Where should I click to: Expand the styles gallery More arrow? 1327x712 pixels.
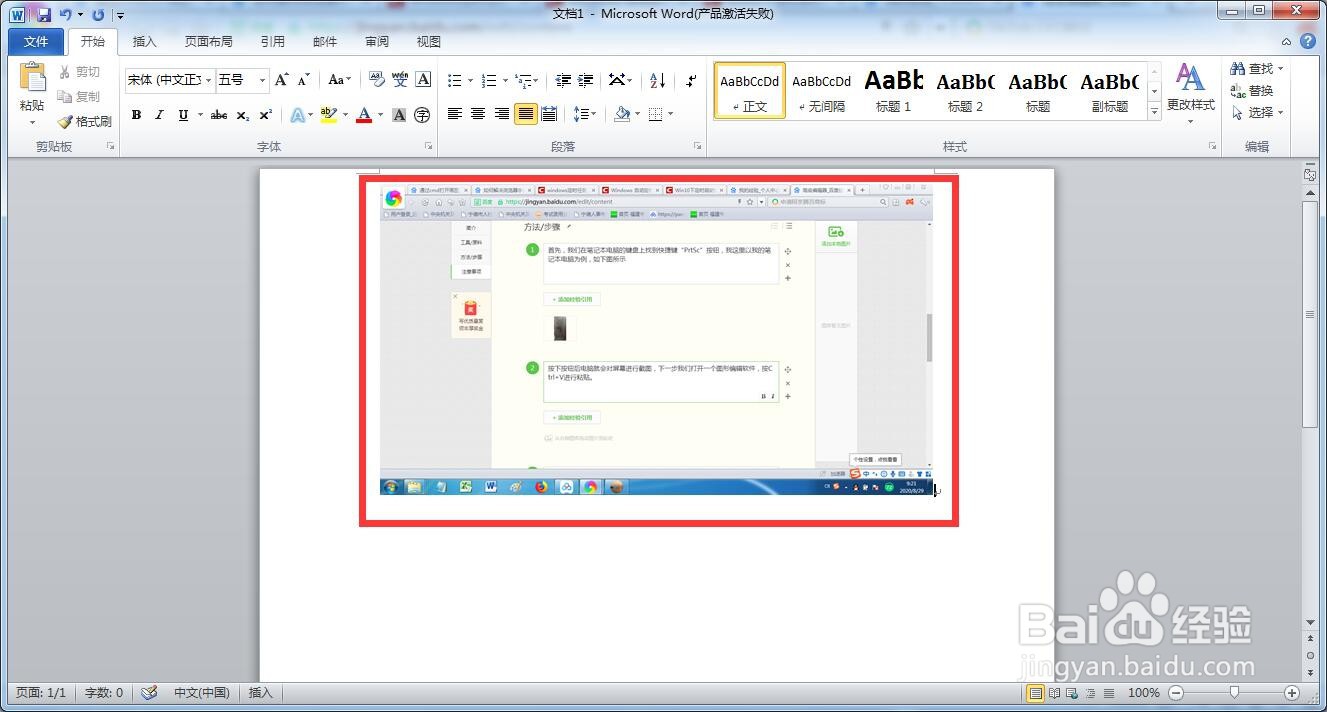pos(1155,112)
